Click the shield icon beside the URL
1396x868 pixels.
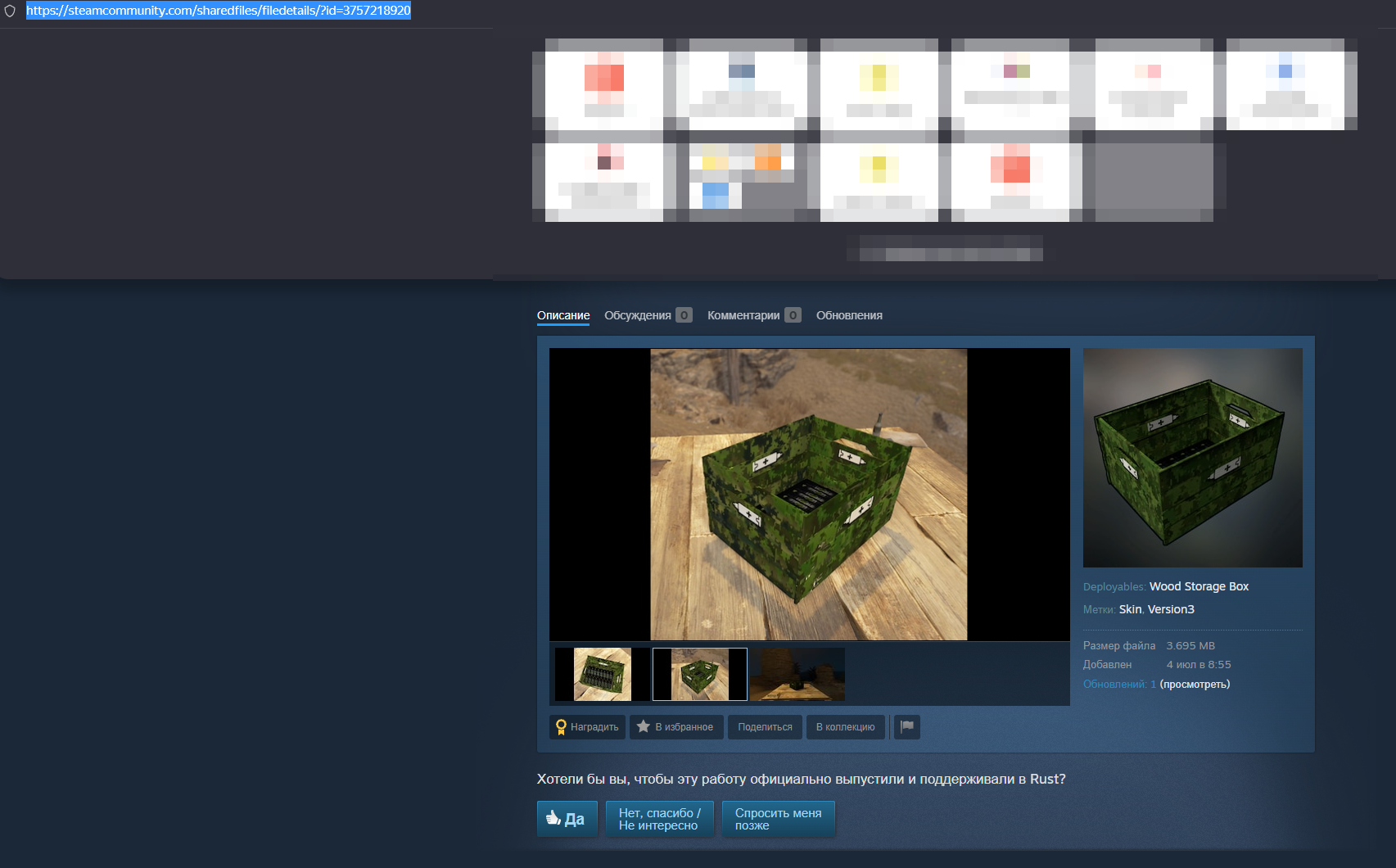point(10,11)
